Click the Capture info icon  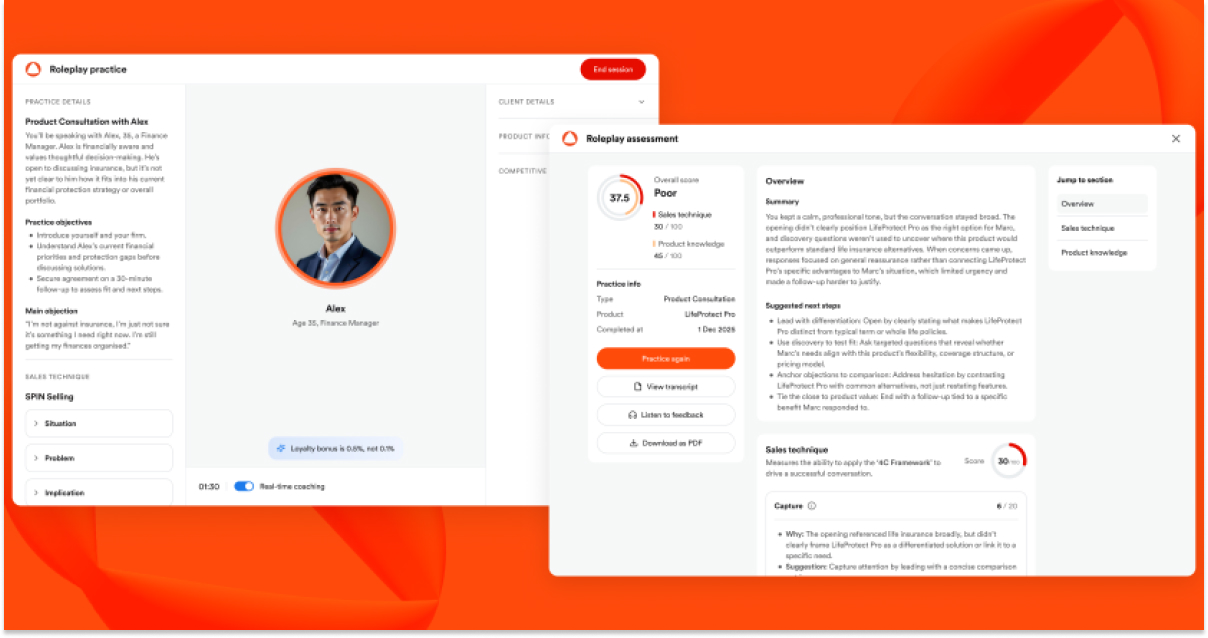tap(811, 506)
